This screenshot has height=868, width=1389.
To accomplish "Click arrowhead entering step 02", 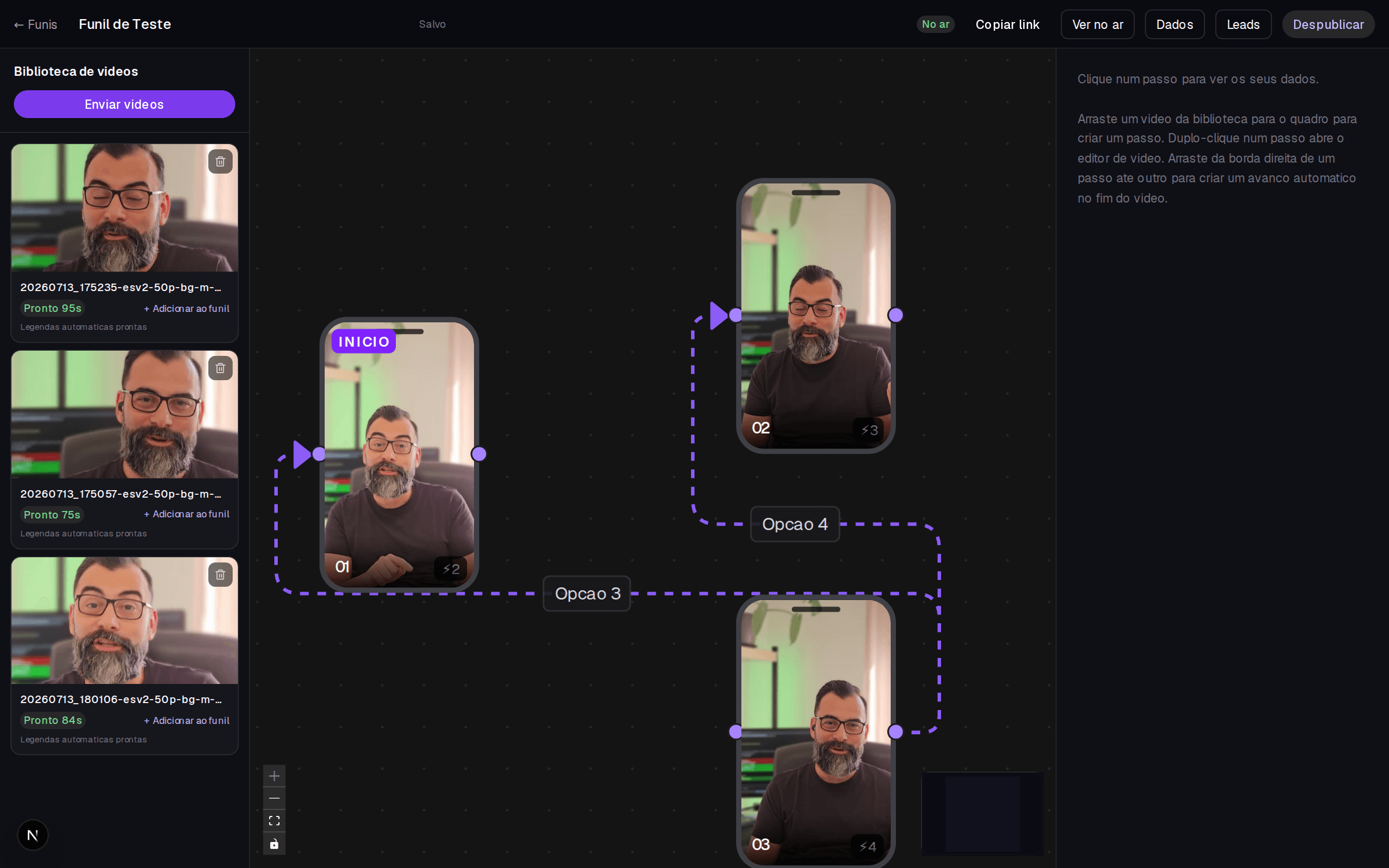I will coord(718,315).
